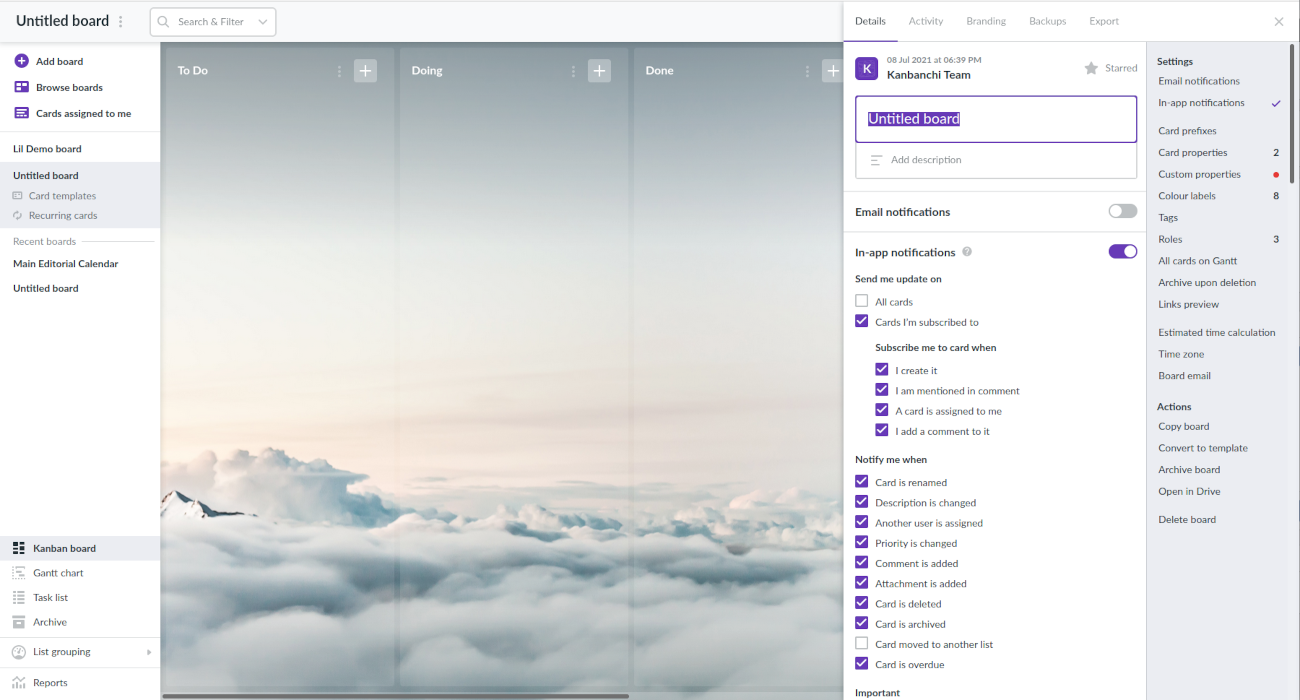The height and width of the screenshot is (700, 1300).
Task: Open the Search & Filter dropdown arrow
Action: pyautogui.click(x=263, y=22)
